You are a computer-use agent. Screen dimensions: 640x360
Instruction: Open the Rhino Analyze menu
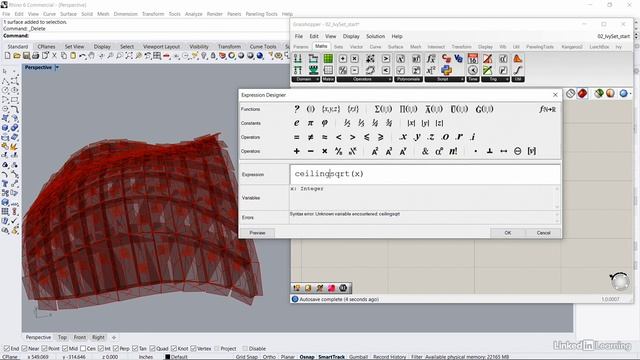click(193, 14)
